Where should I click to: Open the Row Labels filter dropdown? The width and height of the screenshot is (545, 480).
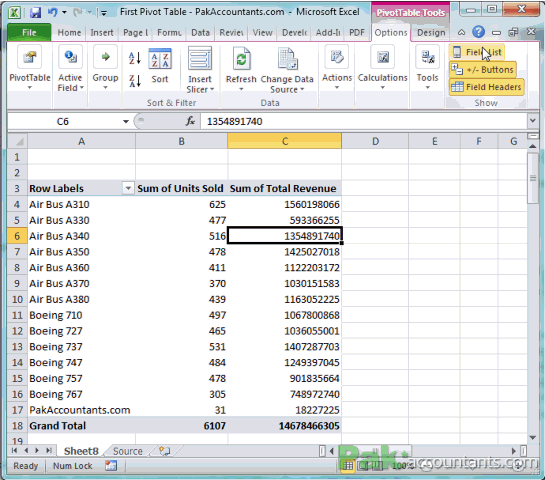128,188
